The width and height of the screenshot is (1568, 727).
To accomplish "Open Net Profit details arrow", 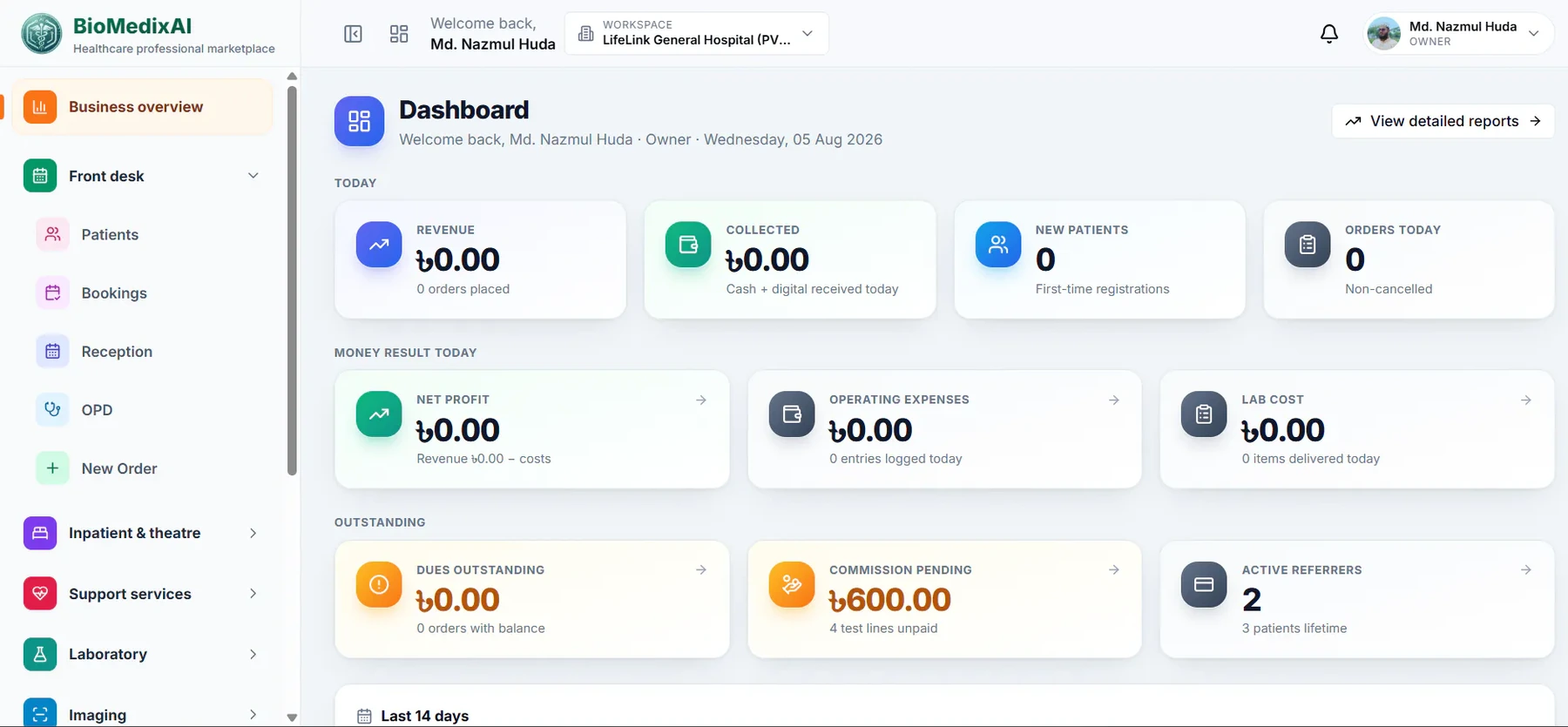I will (x=701, y=400).
